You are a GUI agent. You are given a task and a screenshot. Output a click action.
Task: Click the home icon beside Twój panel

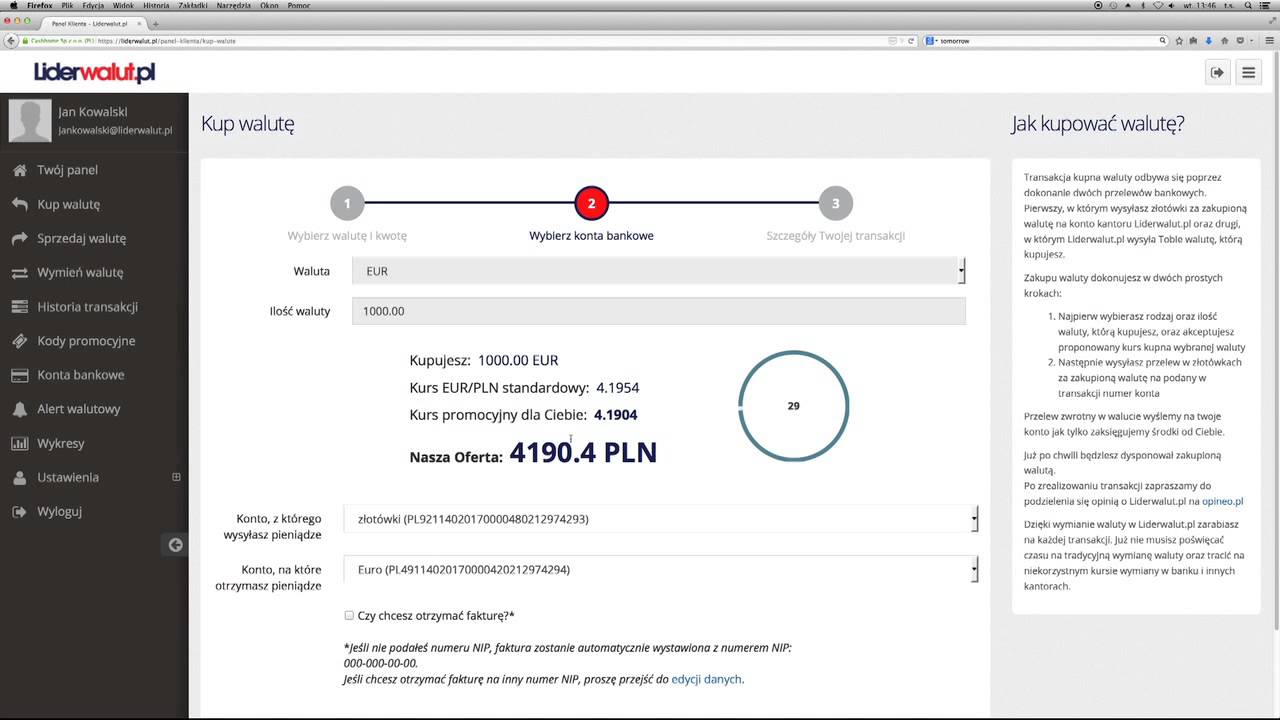tap(19, 170)
